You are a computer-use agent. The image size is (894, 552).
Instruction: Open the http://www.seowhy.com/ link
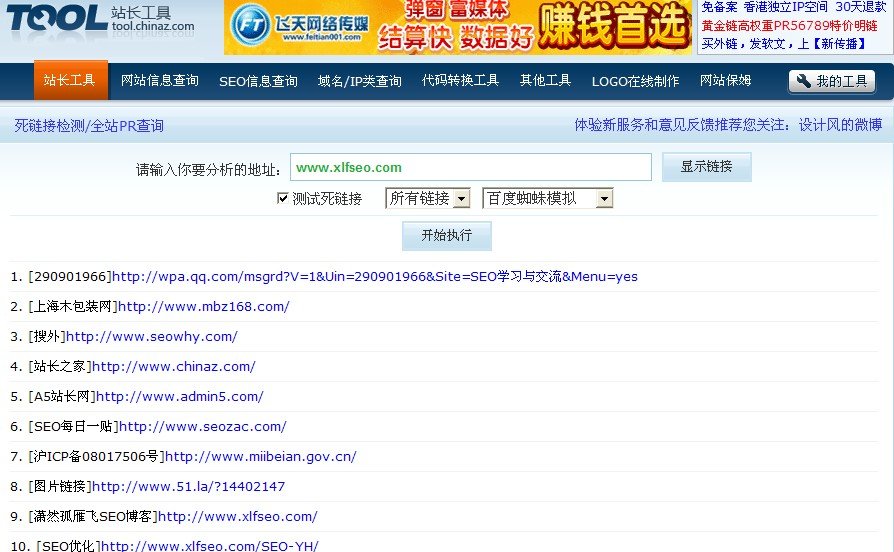pyautogui.click(x=152, y=336)
